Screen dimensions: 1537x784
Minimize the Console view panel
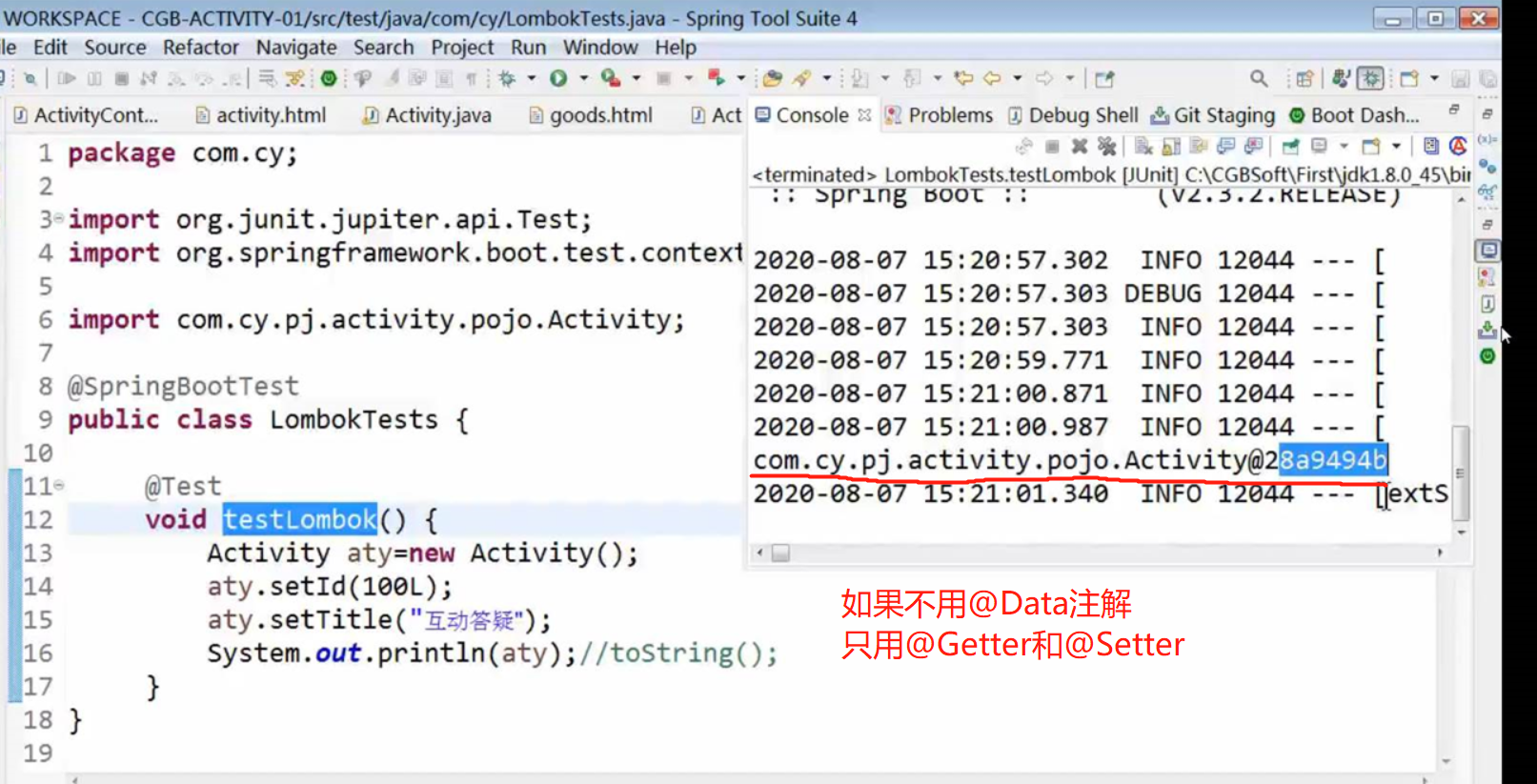pos(1454,110)
